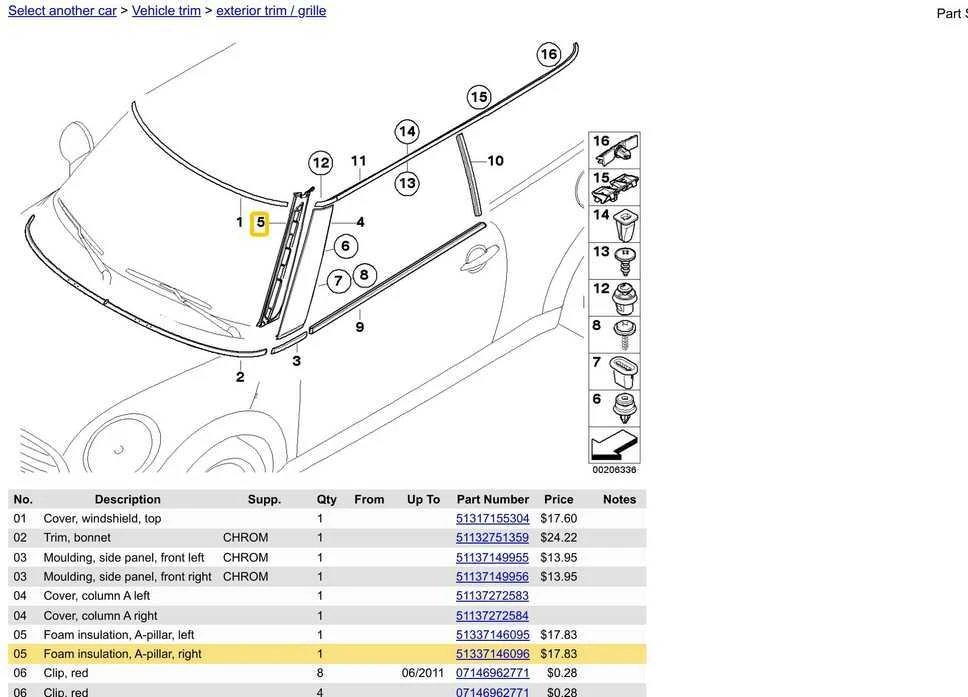Select callout number 11 on roof trim

359,161
